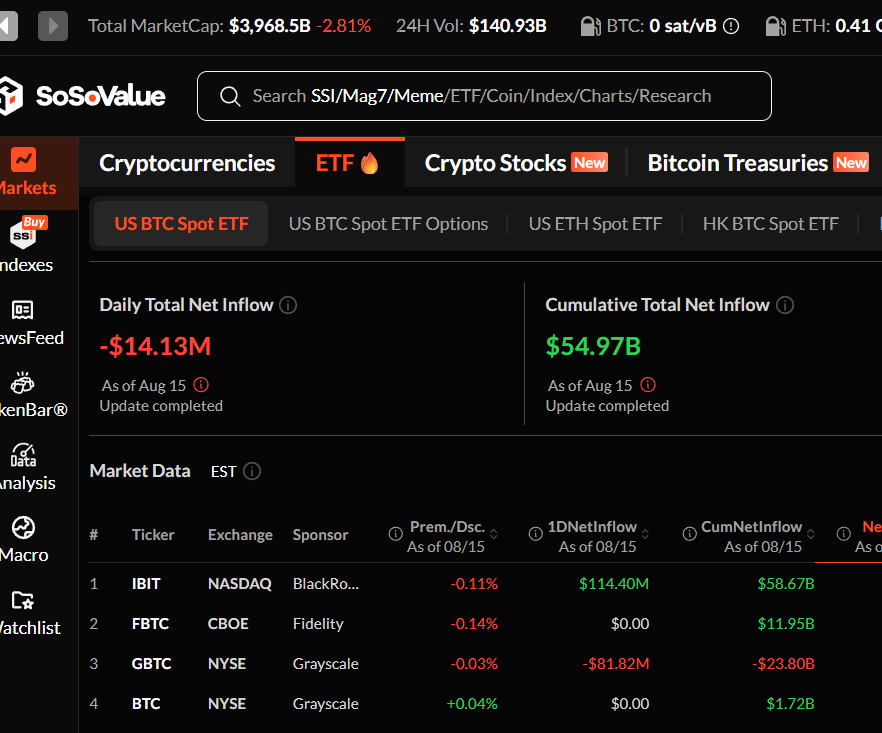Open Watchlist in the sidebar
882x733 pixels.
(x=30, y=613)
